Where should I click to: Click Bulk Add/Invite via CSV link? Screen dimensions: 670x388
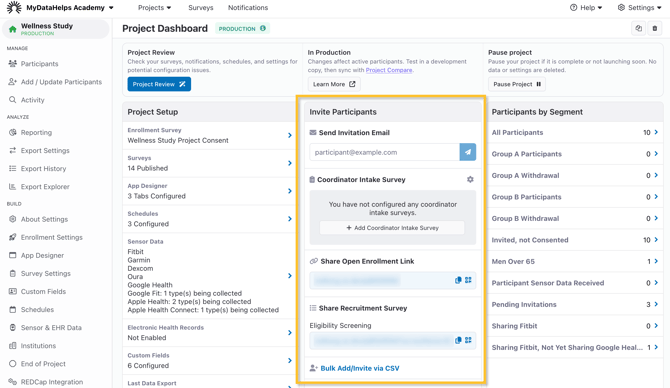(x=360, y=368)
